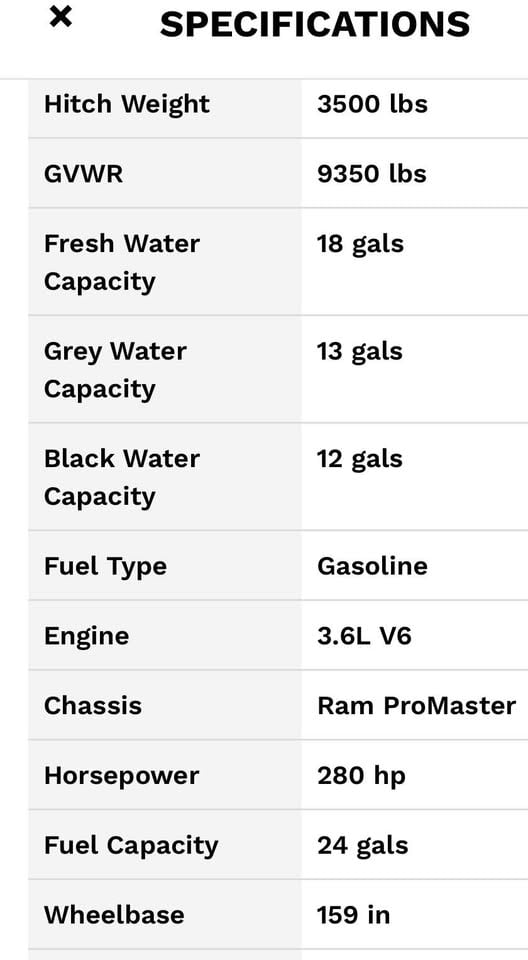Screen dimensions: 528x960
Task: Select the 3500 lbs hitch weight value
Action: (x=372, y=104)
